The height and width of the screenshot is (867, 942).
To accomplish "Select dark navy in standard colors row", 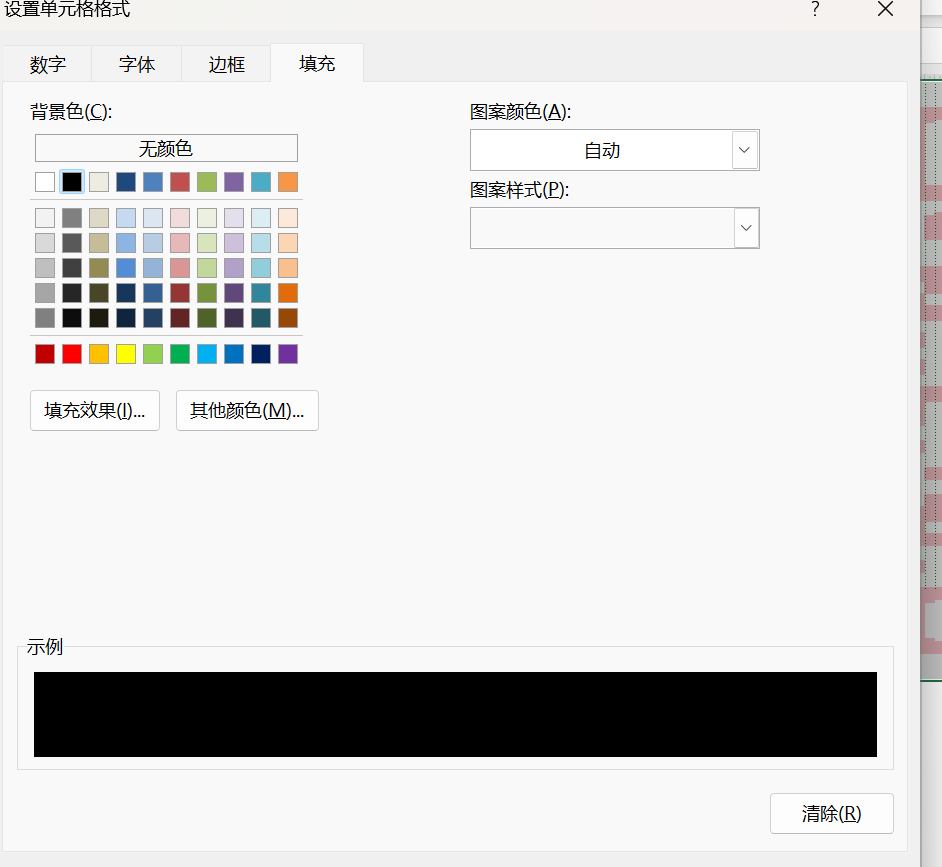I will (261, 354).
